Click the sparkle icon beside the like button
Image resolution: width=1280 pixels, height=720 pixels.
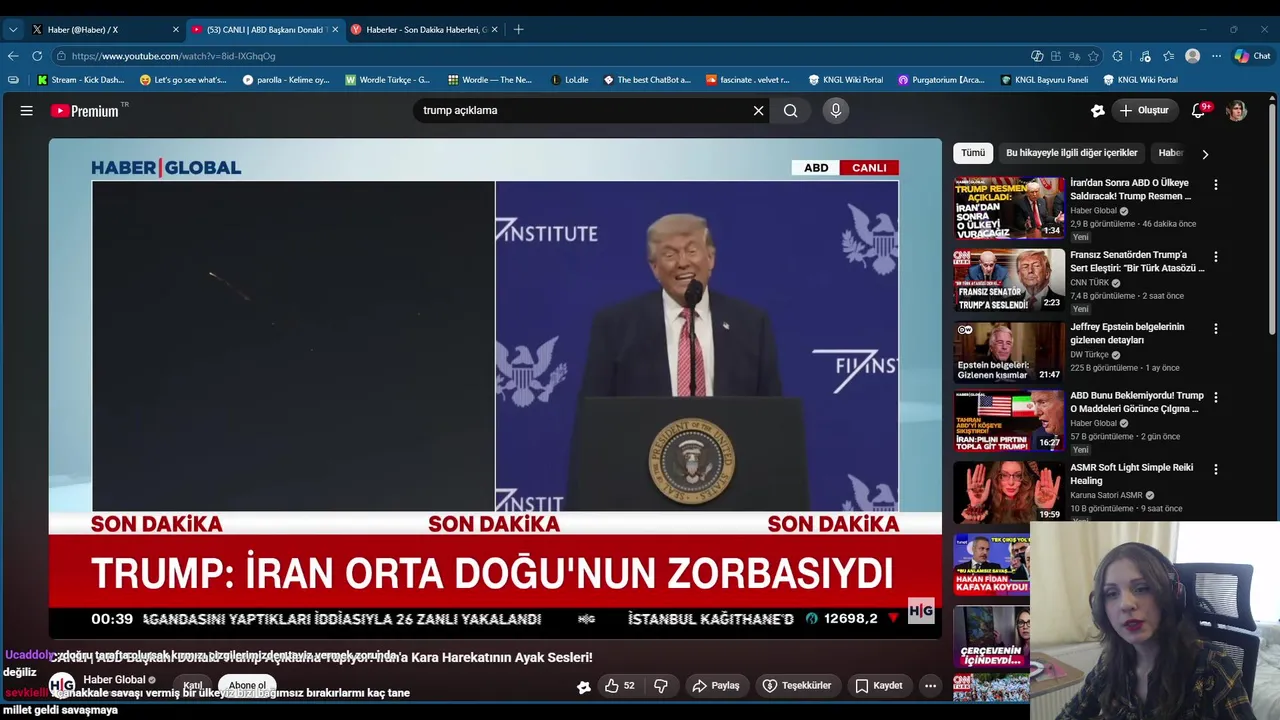(x=584, y=686)
